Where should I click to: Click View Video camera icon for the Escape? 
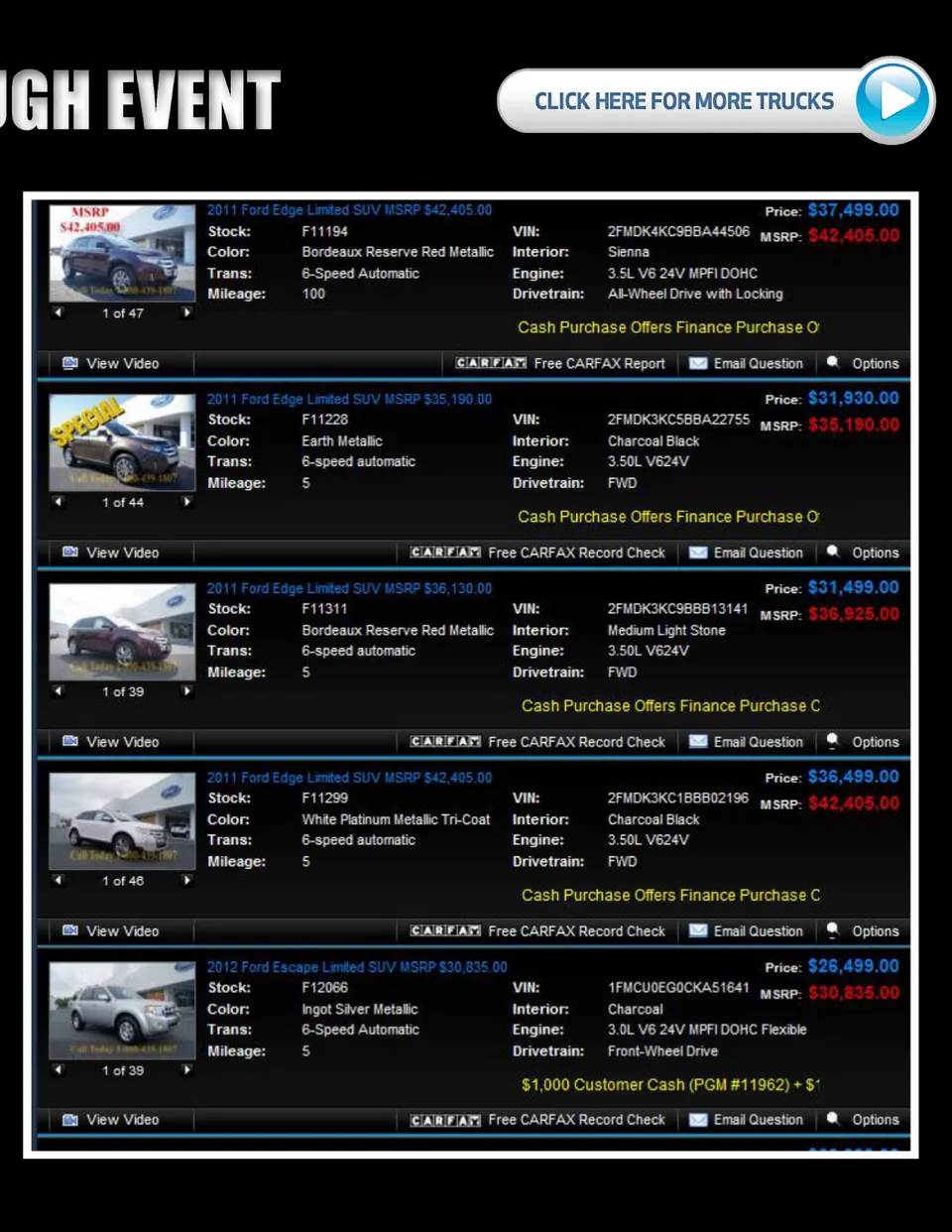tap(70, 1120)
